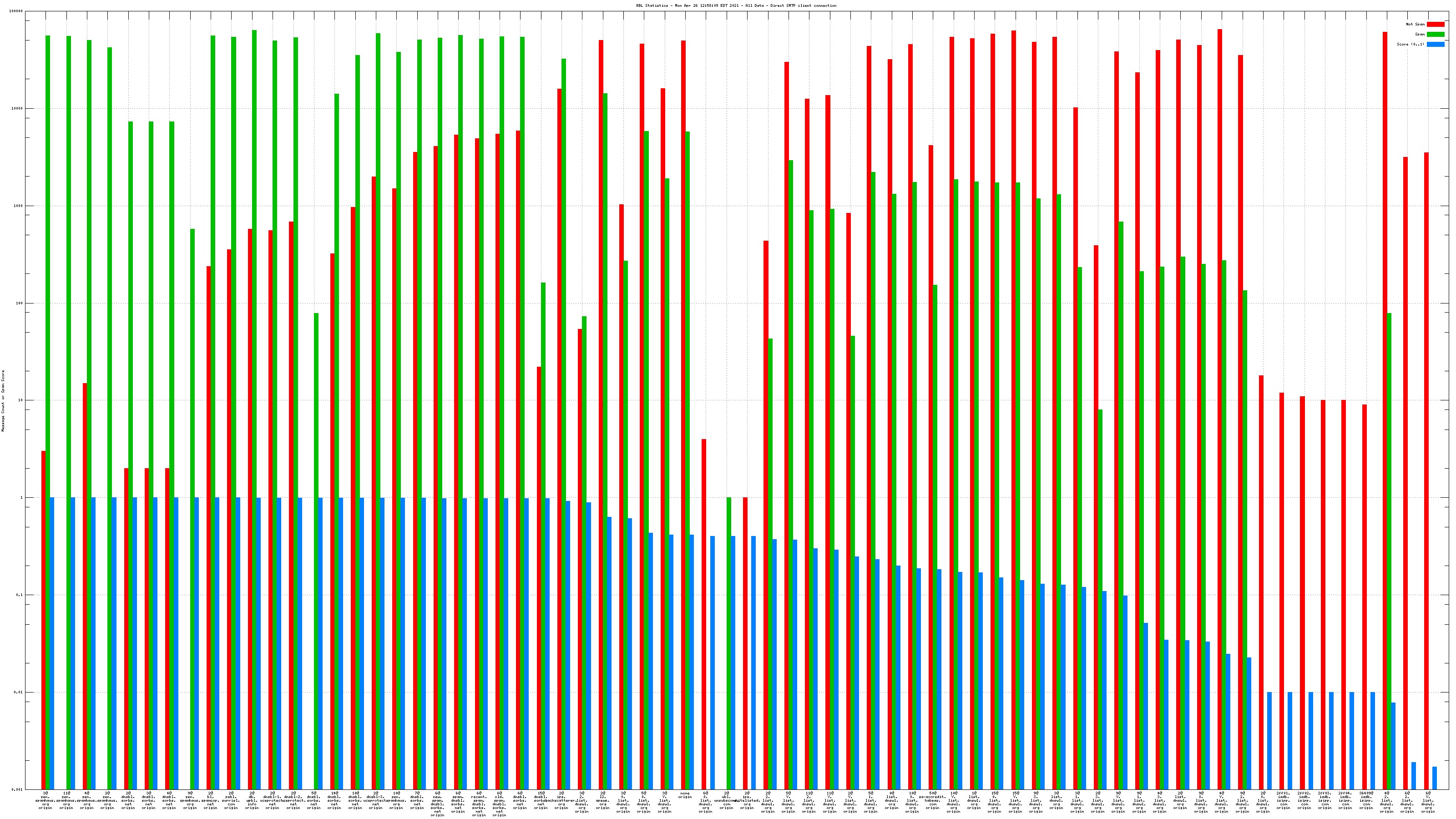Click the '12.apews.org origin' x-axis label
The width and height of the screenshot is (1456, 819).
tap(602, 800)
